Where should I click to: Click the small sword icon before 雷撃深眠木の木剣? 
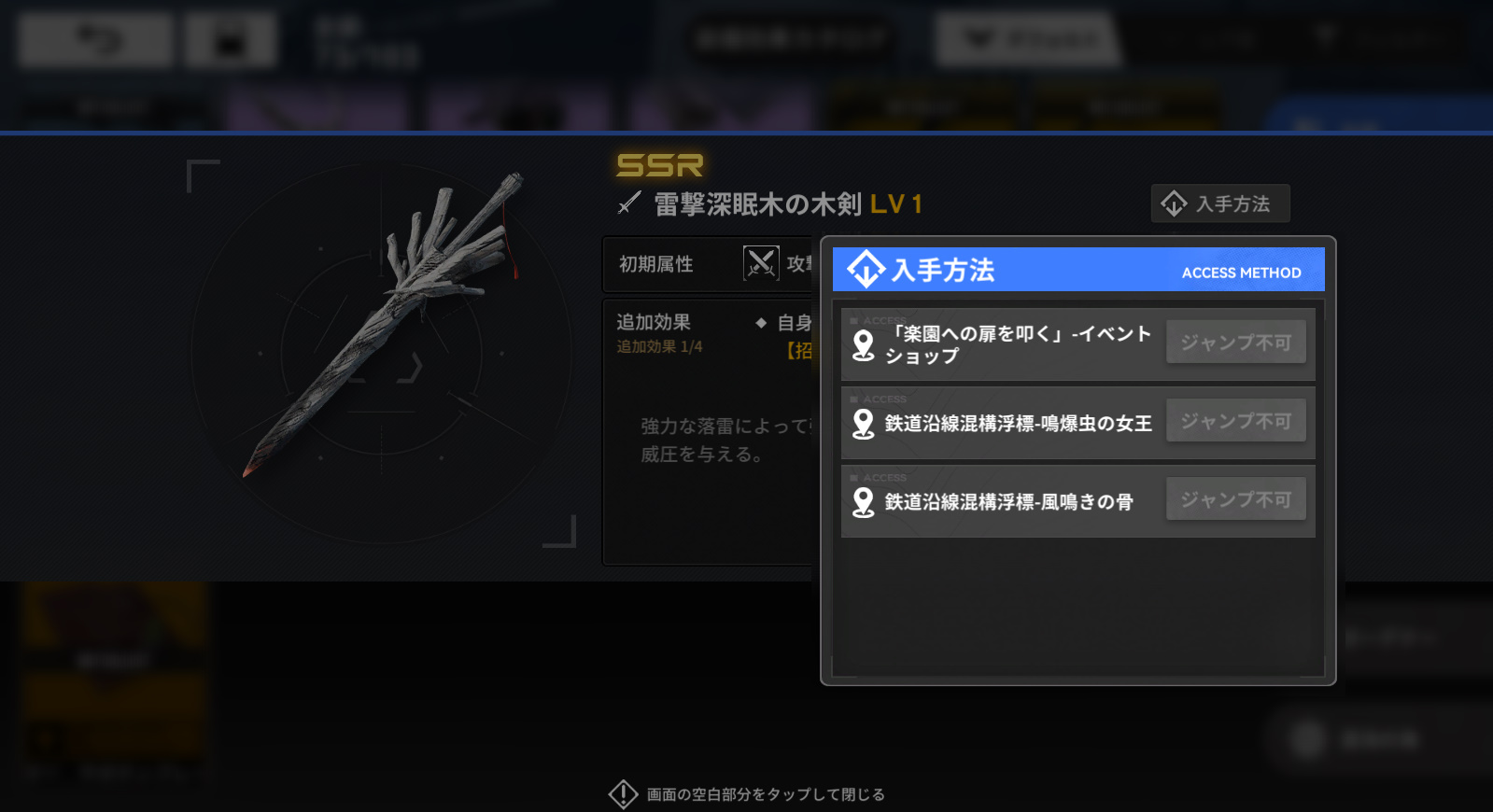click(x=629, y=203)
